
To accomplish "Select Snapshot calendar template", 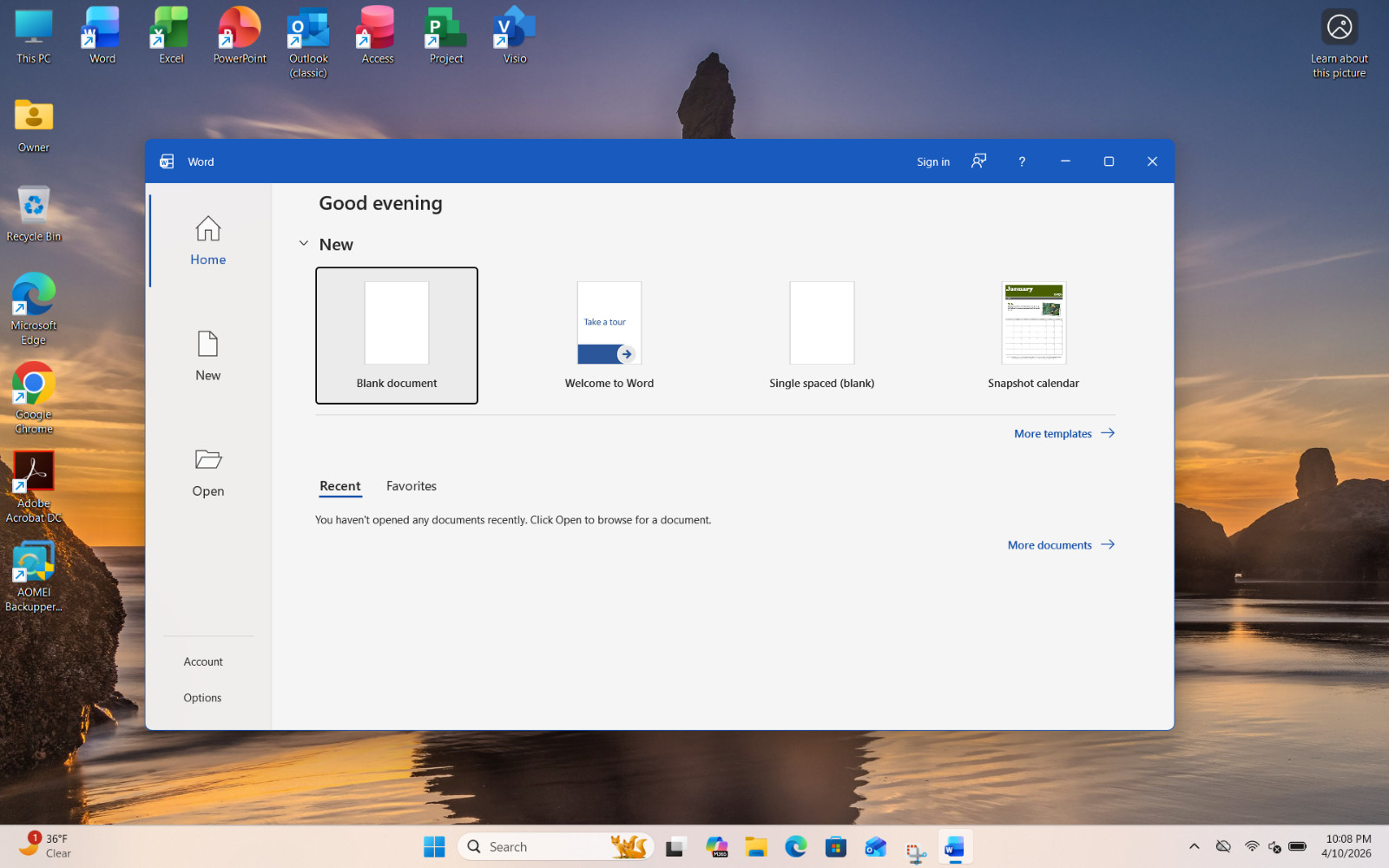I will [1033, 335].
